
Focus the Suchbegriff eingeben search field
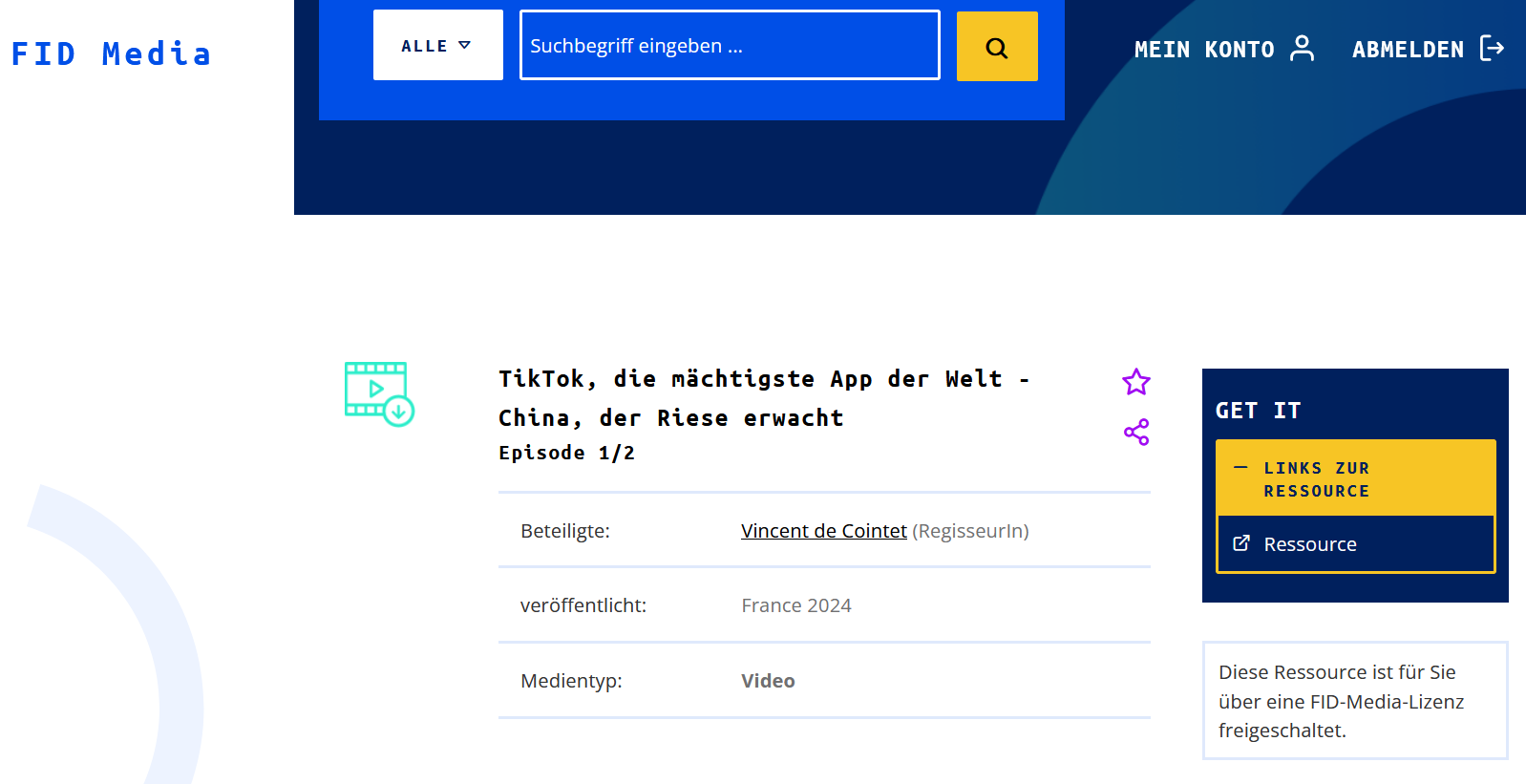point(730,45)
